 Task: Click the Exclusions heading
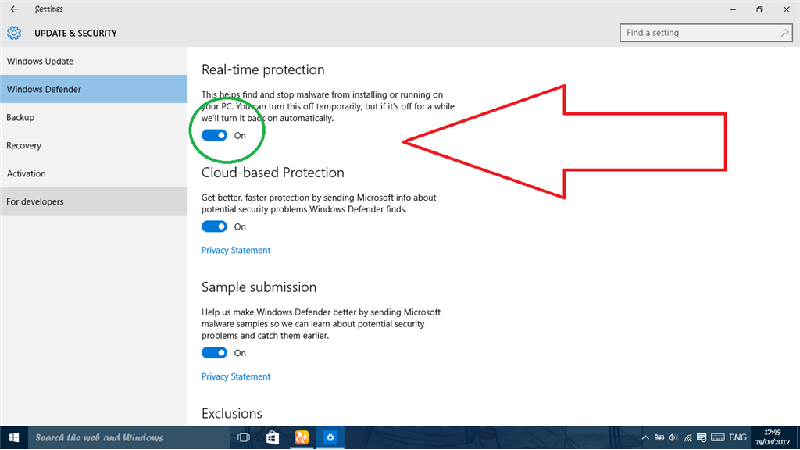click(232, 413)
